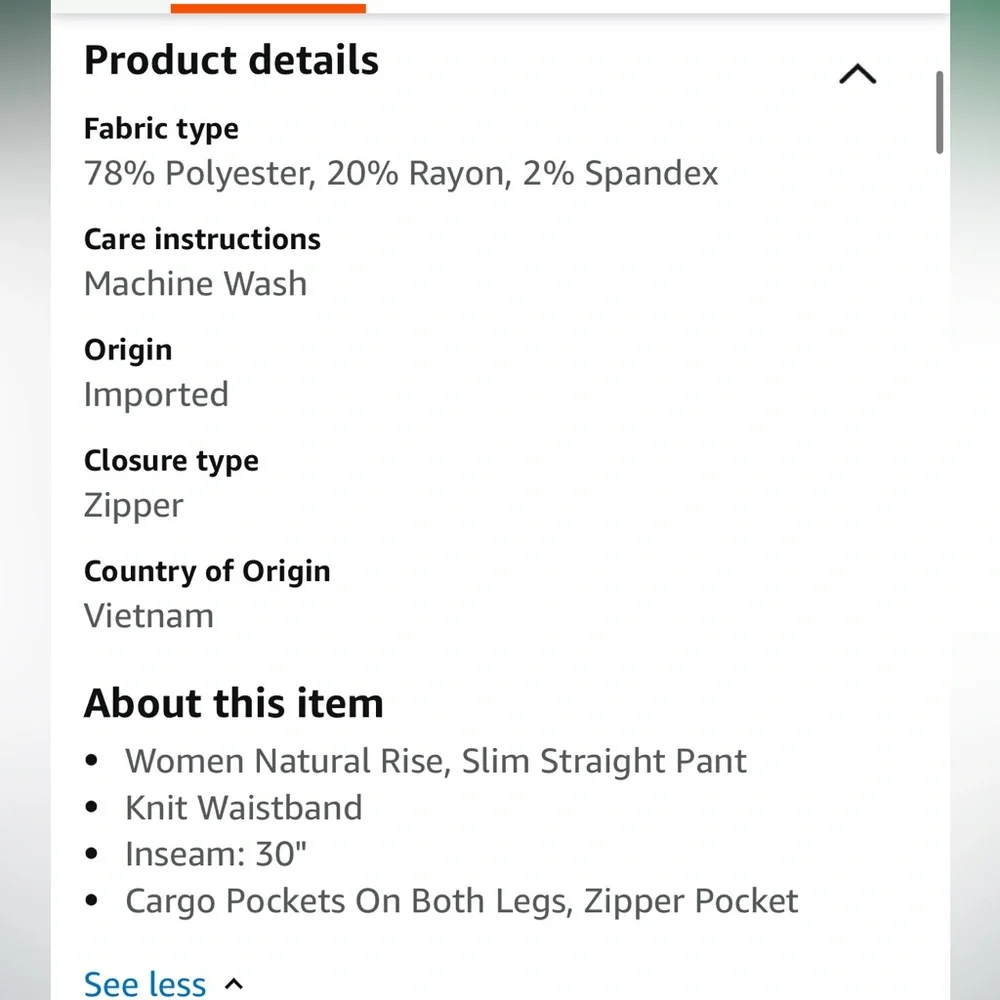Screen dimensions: 1000x1000
Task: Click the About this item heading
Action: coord(233,703)
